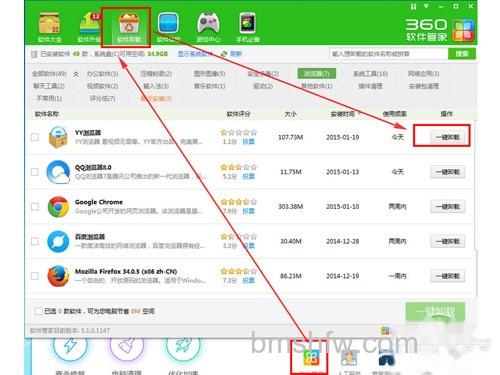500x375 pixels.
Task: Open the title bar main menu dropdown arrow
Action: (426, 6)
